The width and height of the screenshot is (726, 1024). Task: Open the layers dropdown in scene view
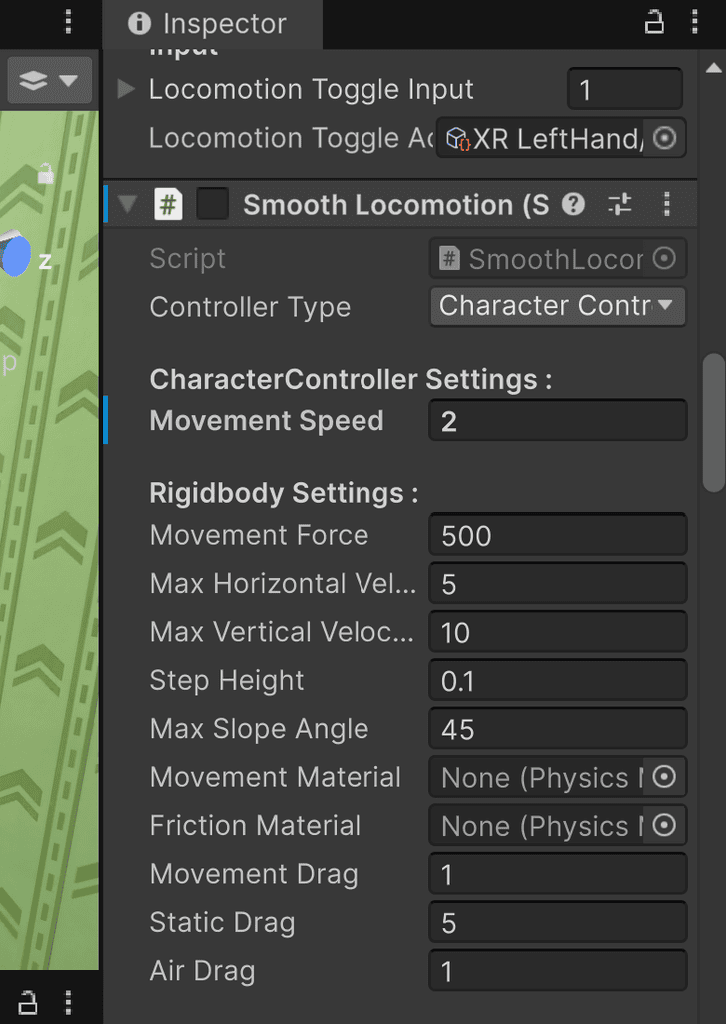point(50,80)
